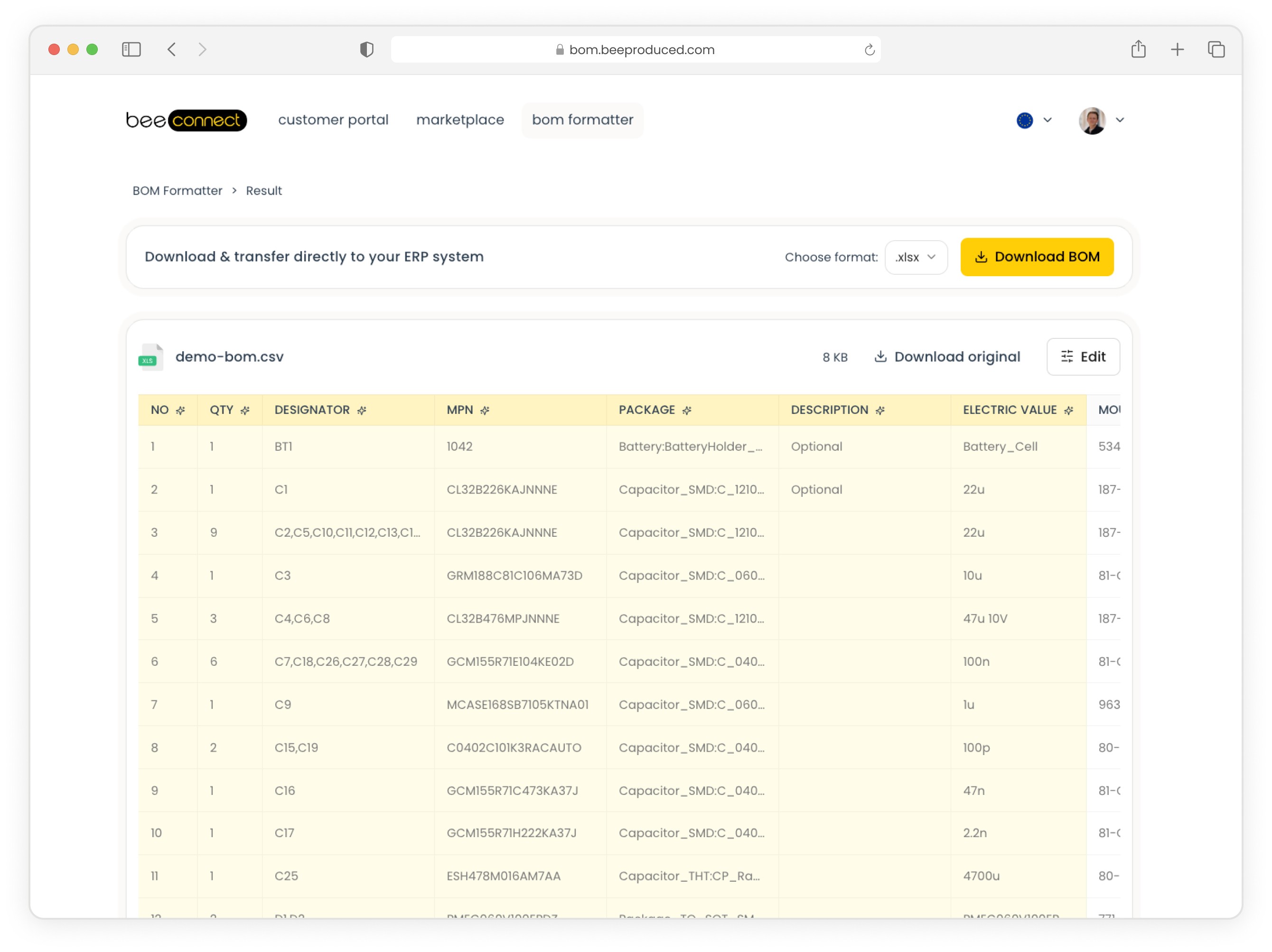Screen dimensions: 1272x952
Task: Click the sparkle icon beside DESIGNATOR header
Action: (x=362, y=411)
